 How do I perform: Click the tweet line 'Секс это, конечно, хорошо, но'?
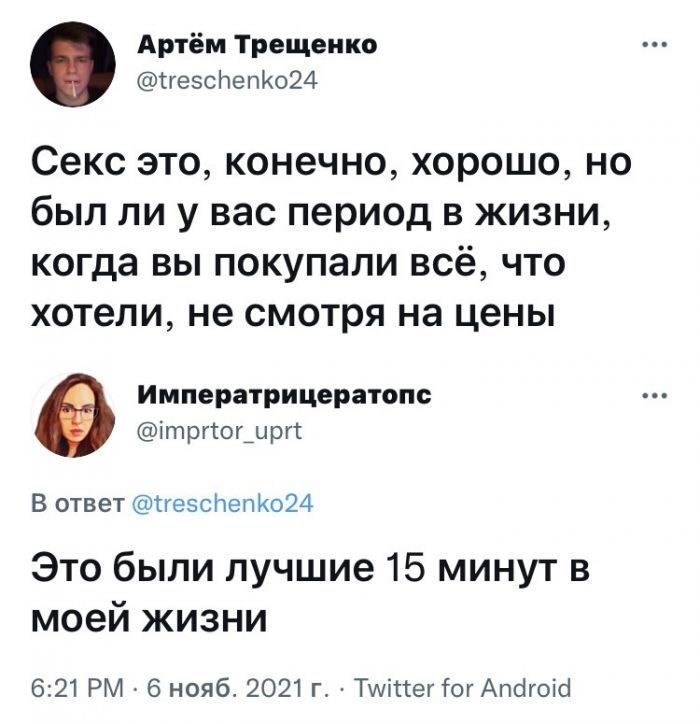click(x=325, y=163)
